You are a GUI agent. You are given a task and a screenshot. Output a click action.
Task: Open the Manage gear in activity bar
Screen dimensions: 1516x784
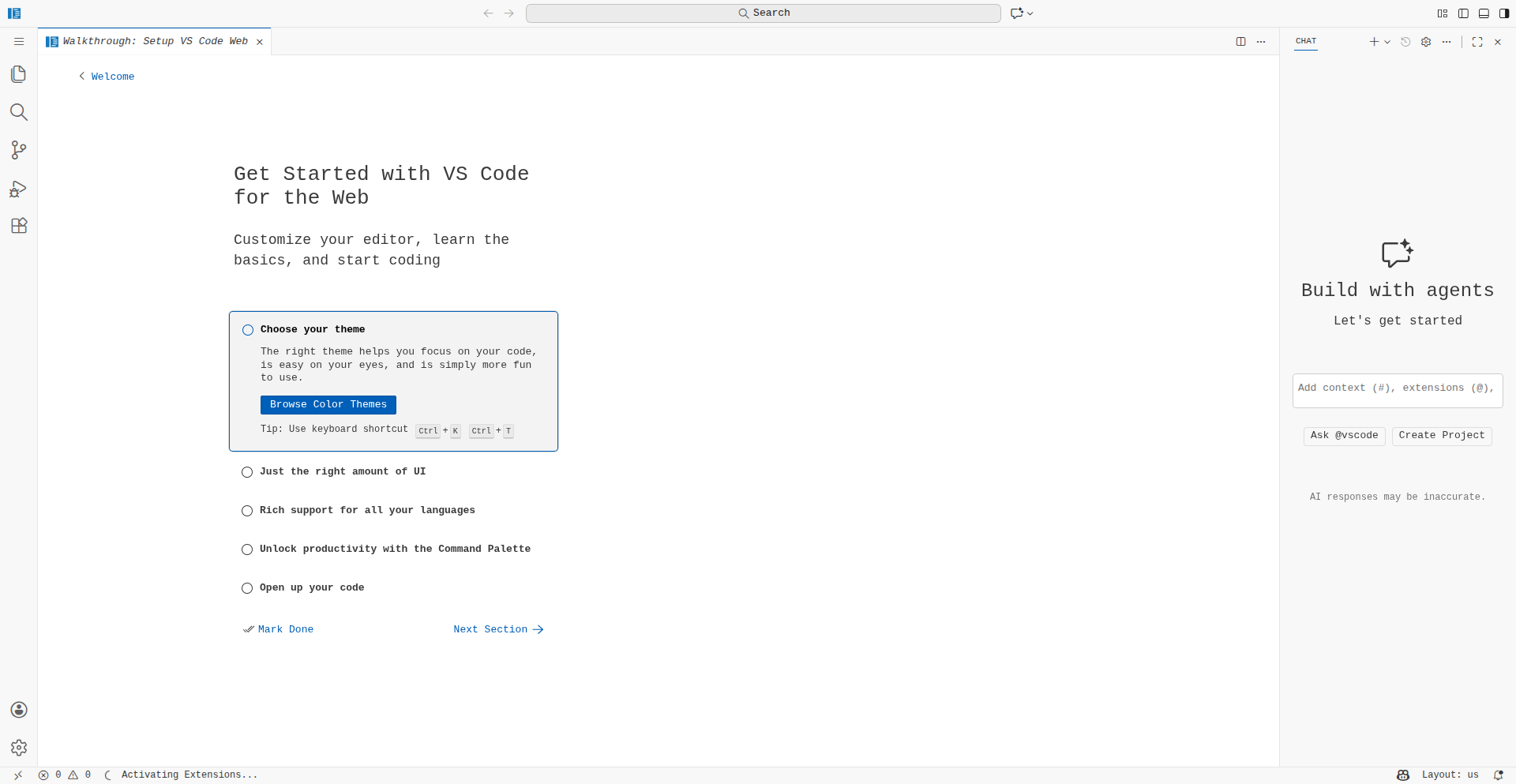pyautogui.click(x=19, y=747)
